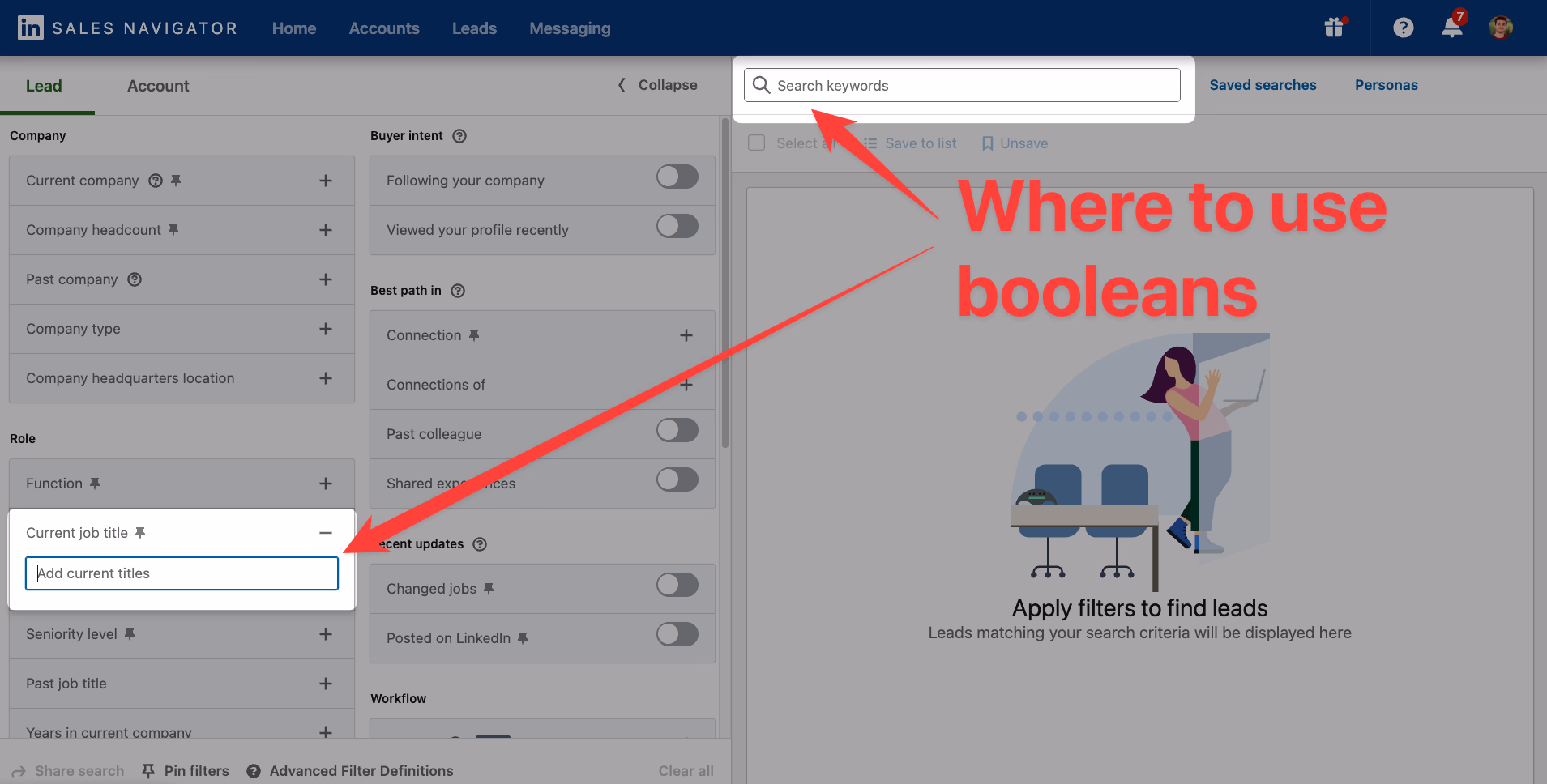Expand the Past job title filter
Viewport: 1547px width, 784px height.
[x=326, y=684]
